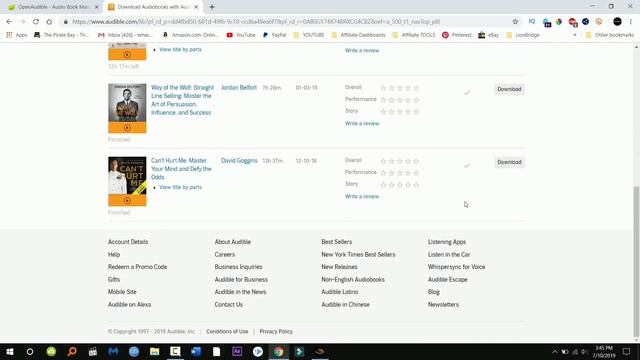The image size is (640, 360).
Task: Open Privacy Policy link
Action: 276,331
